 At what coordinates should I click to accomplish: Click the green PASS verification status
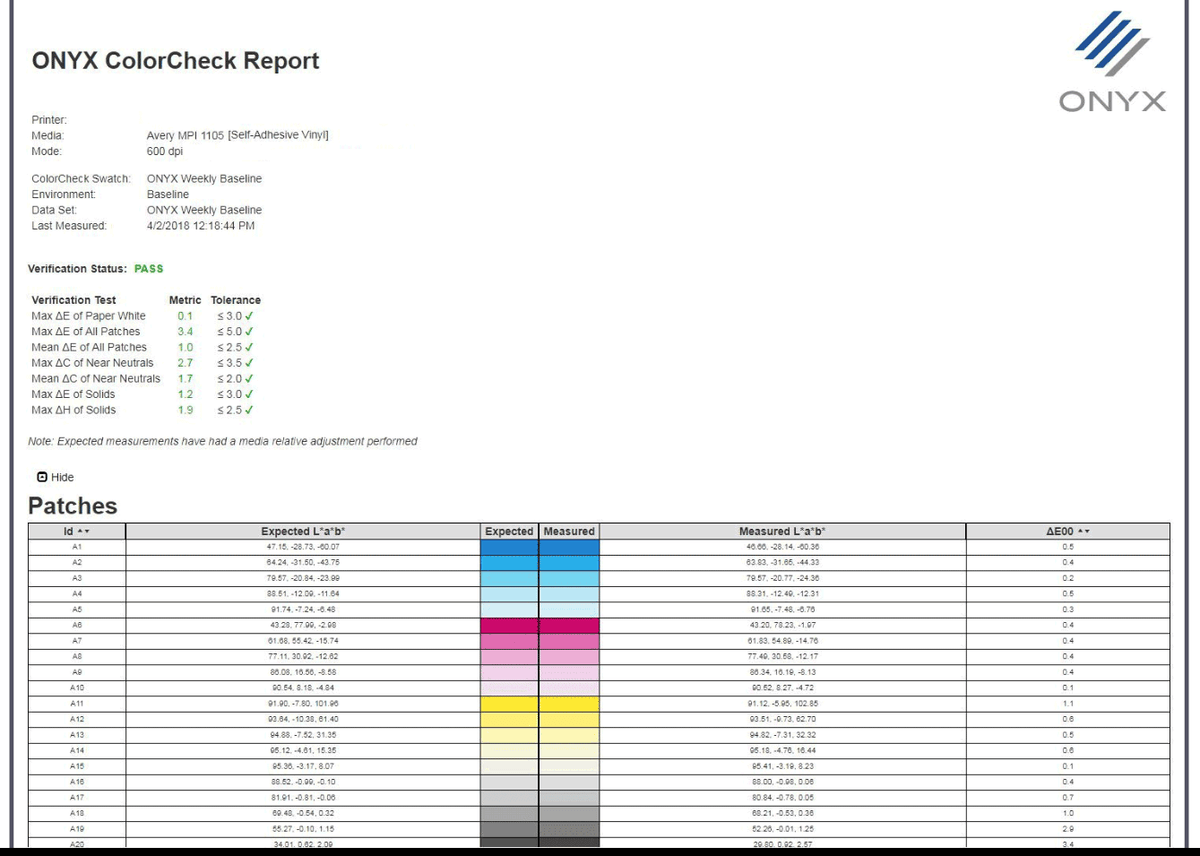pos(148,269)
